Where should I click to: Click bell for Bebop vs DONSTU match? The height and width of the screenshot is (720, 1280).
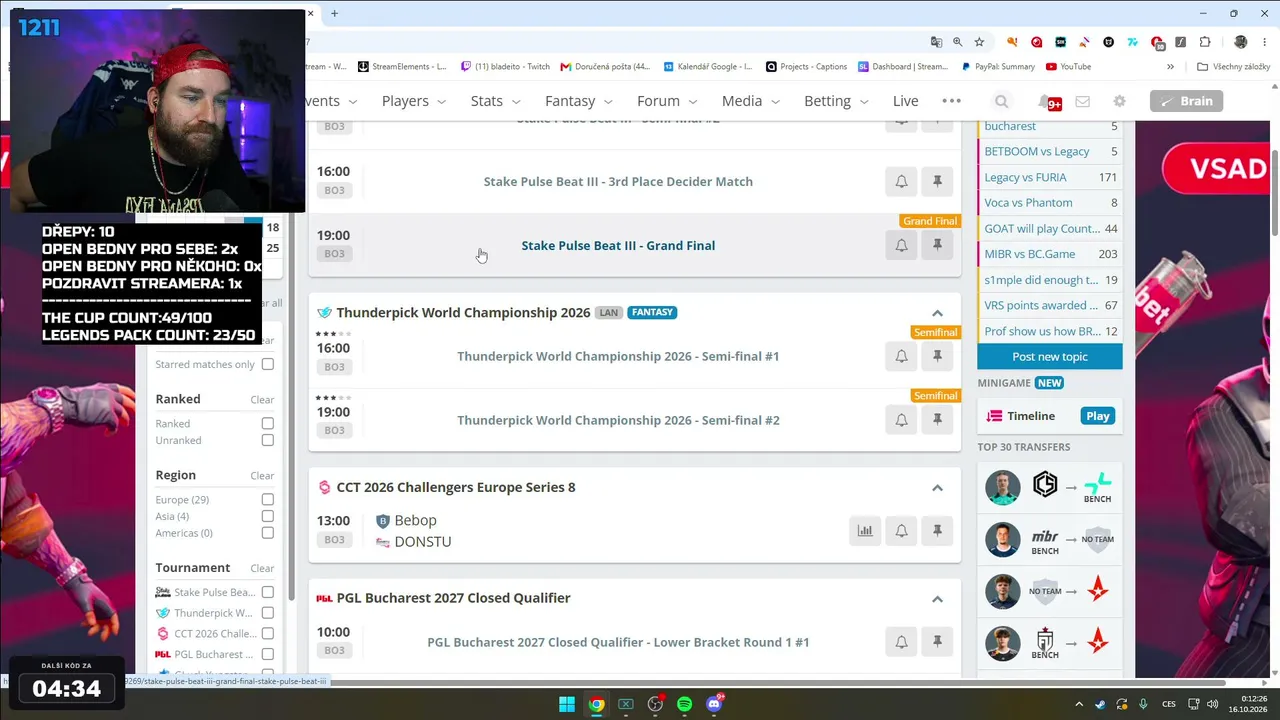coord(901,531)
